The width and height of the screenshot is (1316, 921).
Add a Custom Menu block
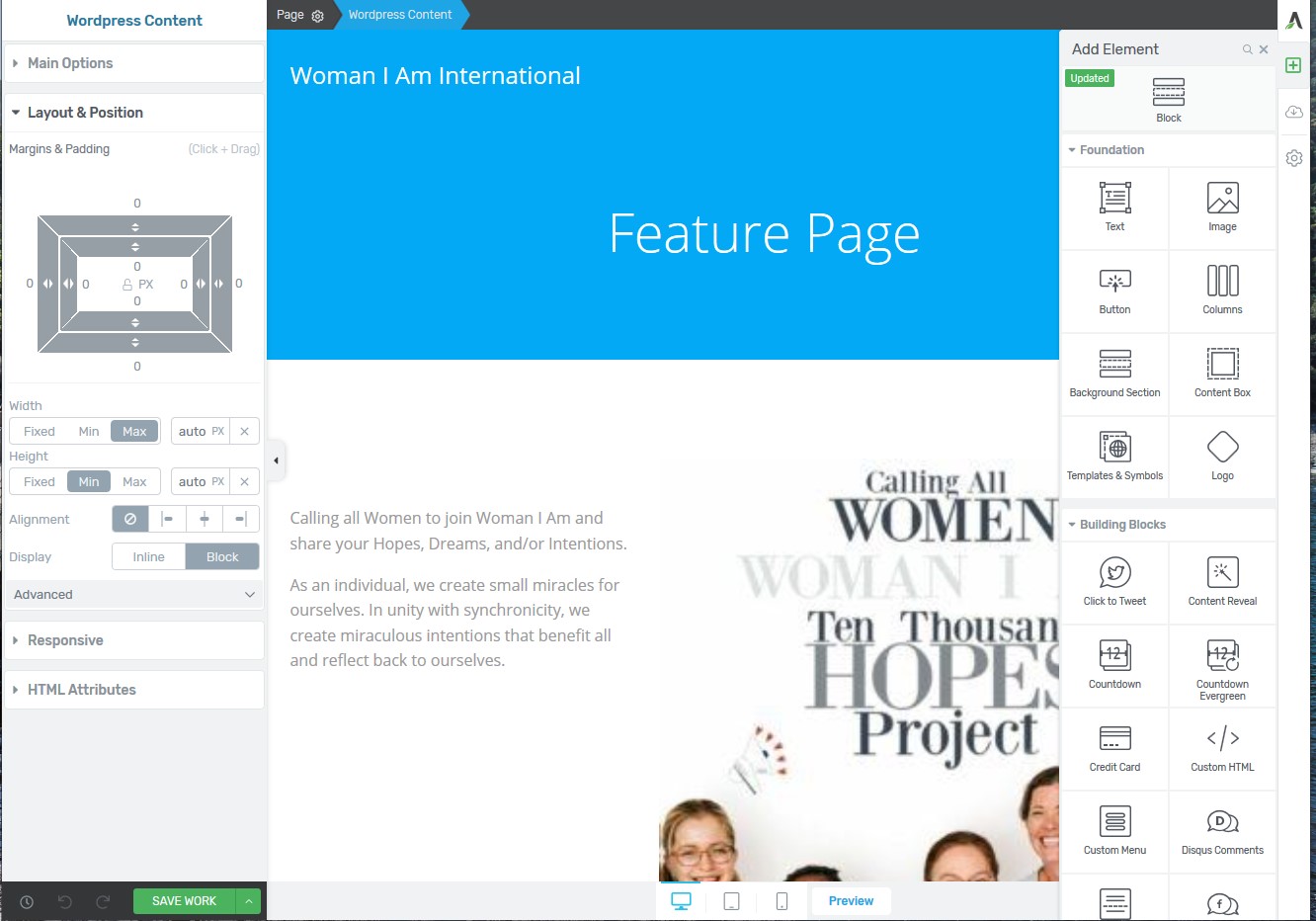click(x=1114, y=831)
